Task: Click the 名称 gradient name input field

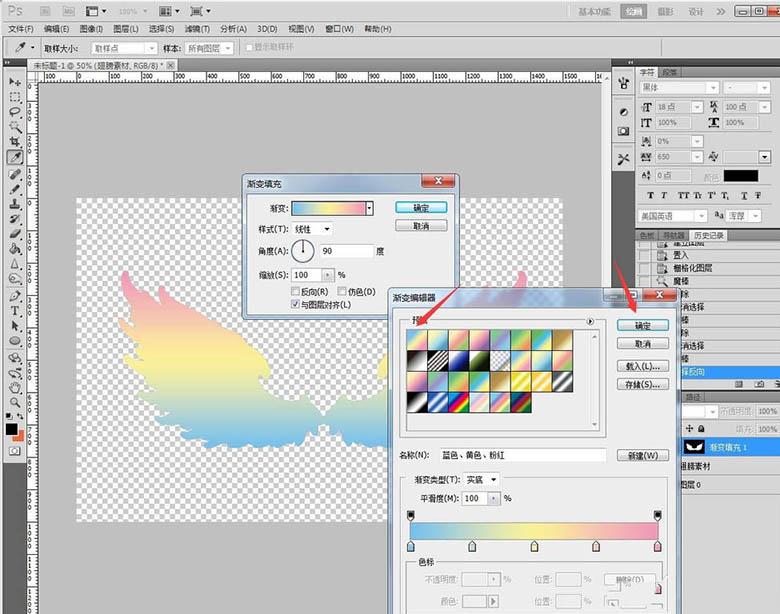Action: point(524,455)
